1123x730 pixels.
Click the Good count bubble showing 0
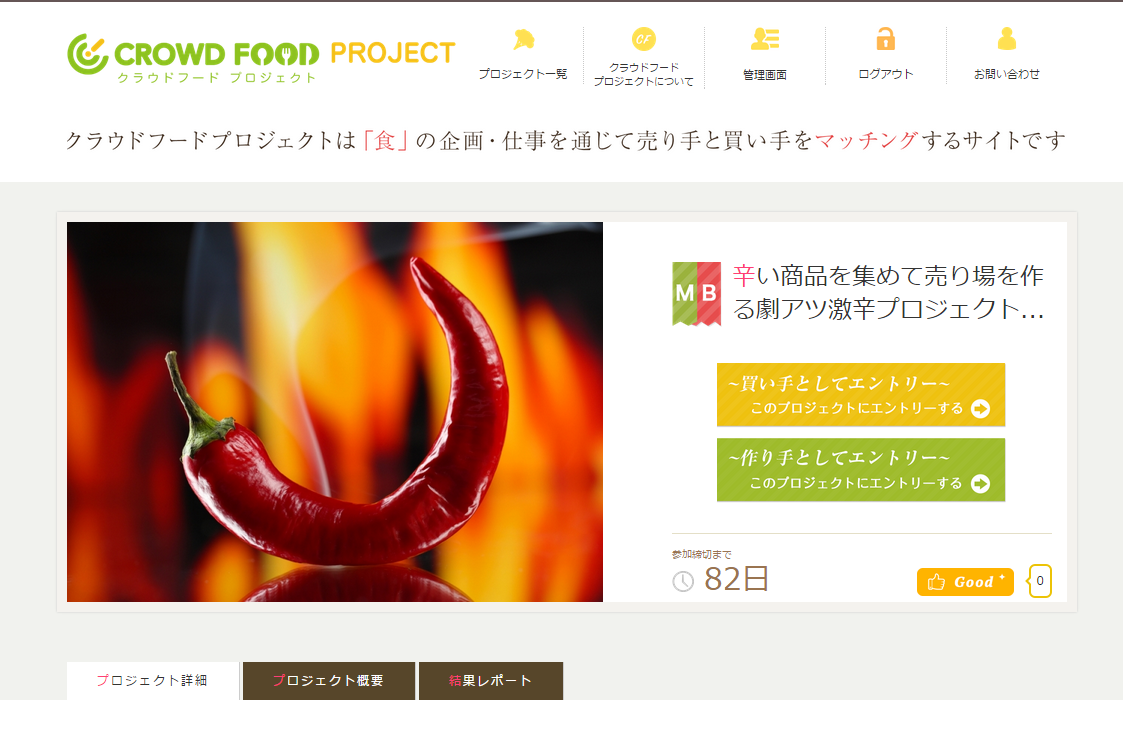pos(1040,581)
